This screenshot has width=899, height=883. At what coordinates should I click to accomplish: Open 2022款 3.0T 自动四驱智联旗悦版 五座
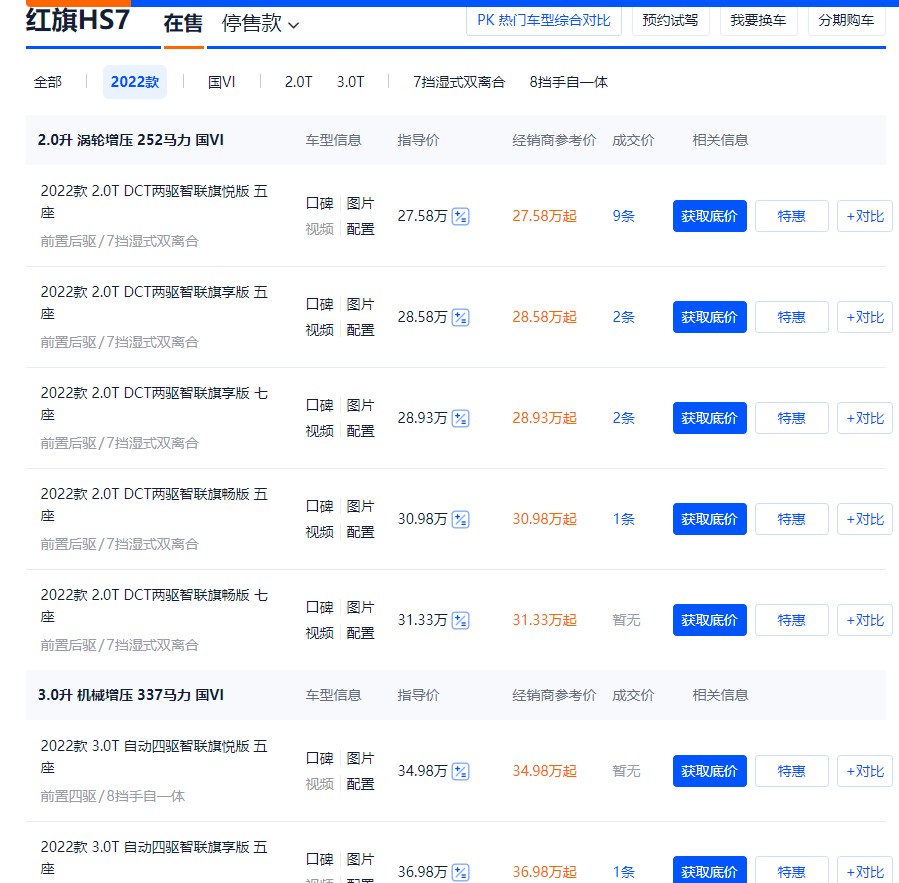[154, 757]
